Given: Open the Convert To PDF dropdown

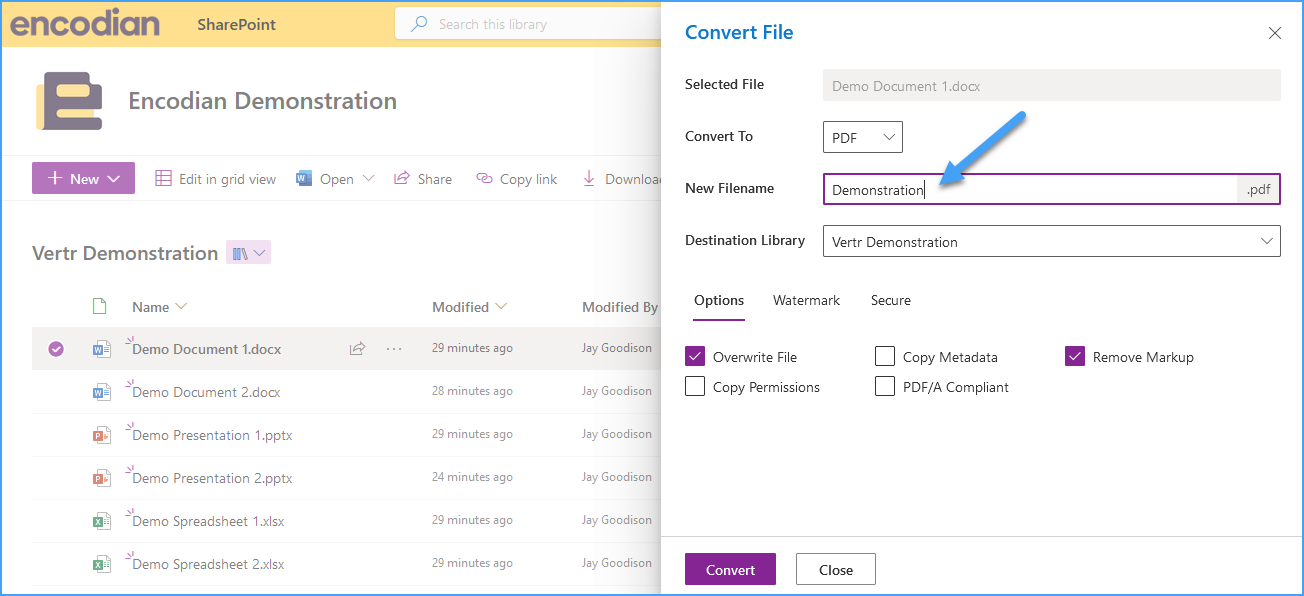Looking at the screenshot, I should point(863,137).
